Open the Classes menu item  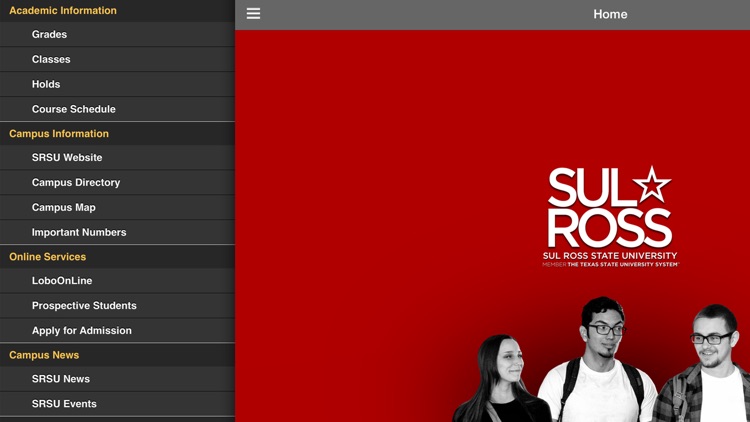[117, 59]
